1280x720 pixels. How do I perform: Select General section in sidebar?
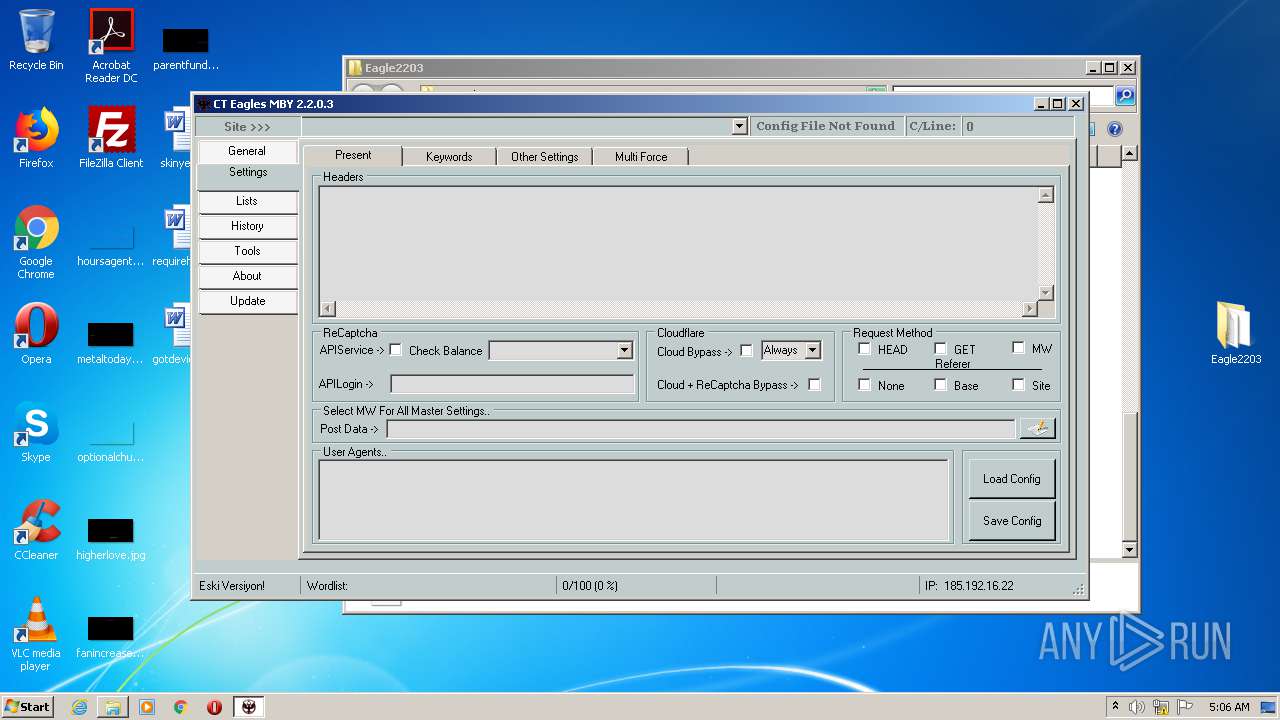coord(247,151)
